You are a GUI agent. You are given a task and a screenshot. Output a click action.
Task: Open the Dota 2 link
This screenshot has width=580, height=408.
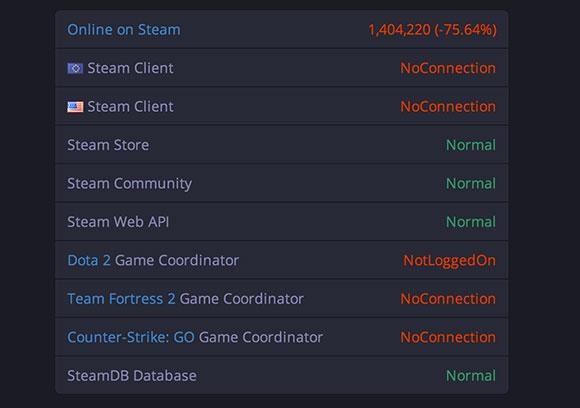(89, 260)
